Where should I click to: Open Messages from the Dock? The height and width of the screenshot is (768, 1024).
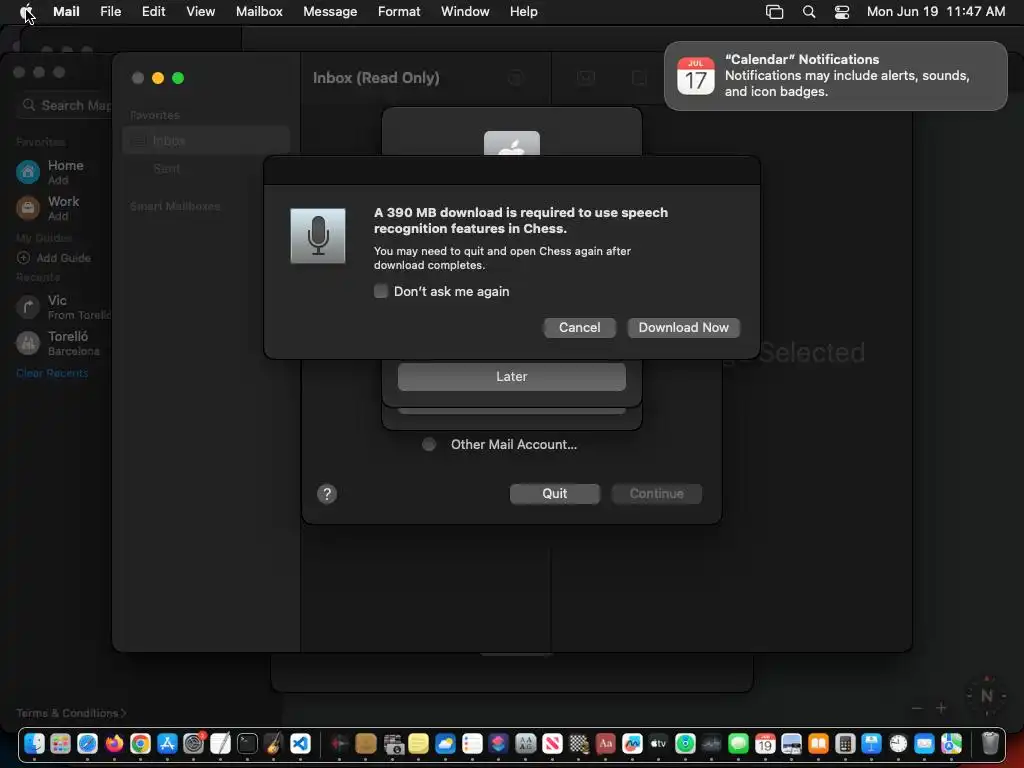point(739,743)
